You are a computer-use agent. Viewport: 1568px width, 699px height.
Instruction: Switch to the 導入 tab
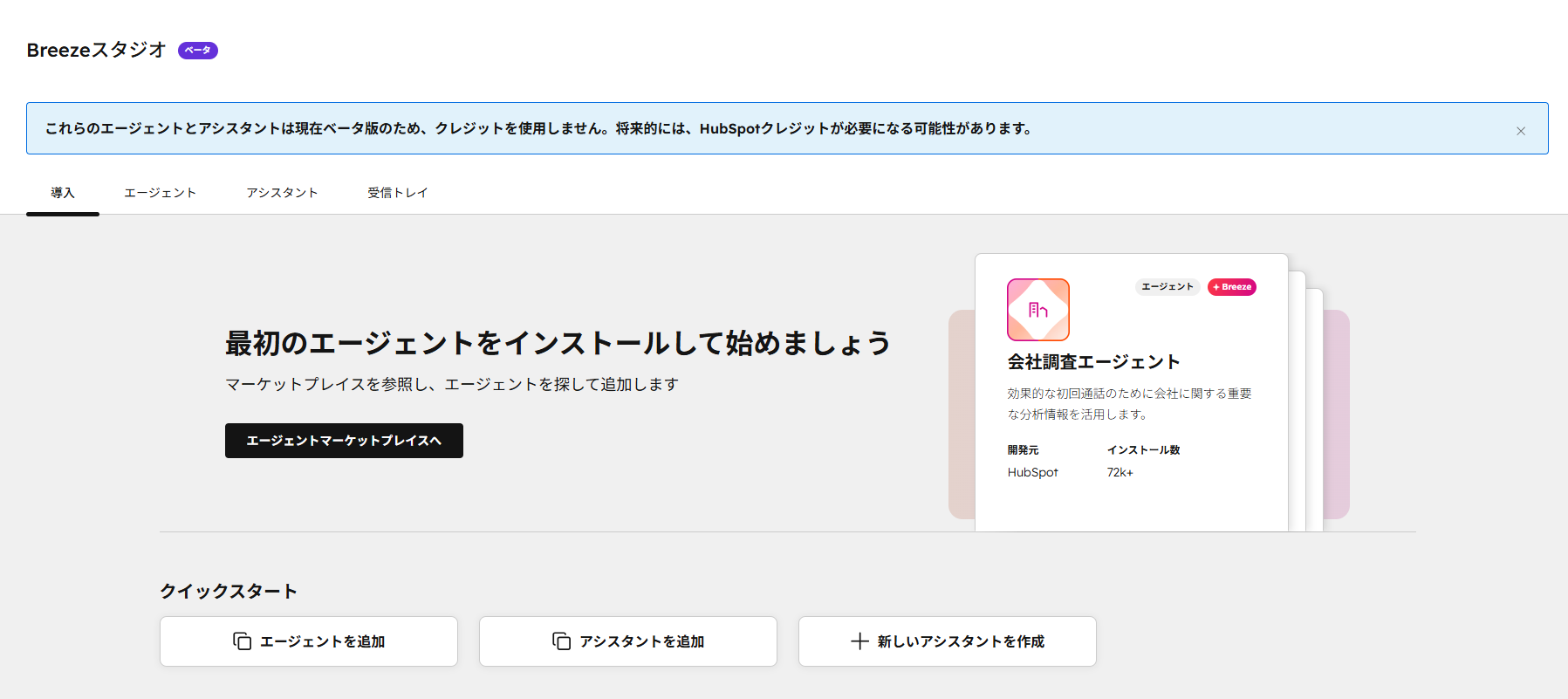63,193
